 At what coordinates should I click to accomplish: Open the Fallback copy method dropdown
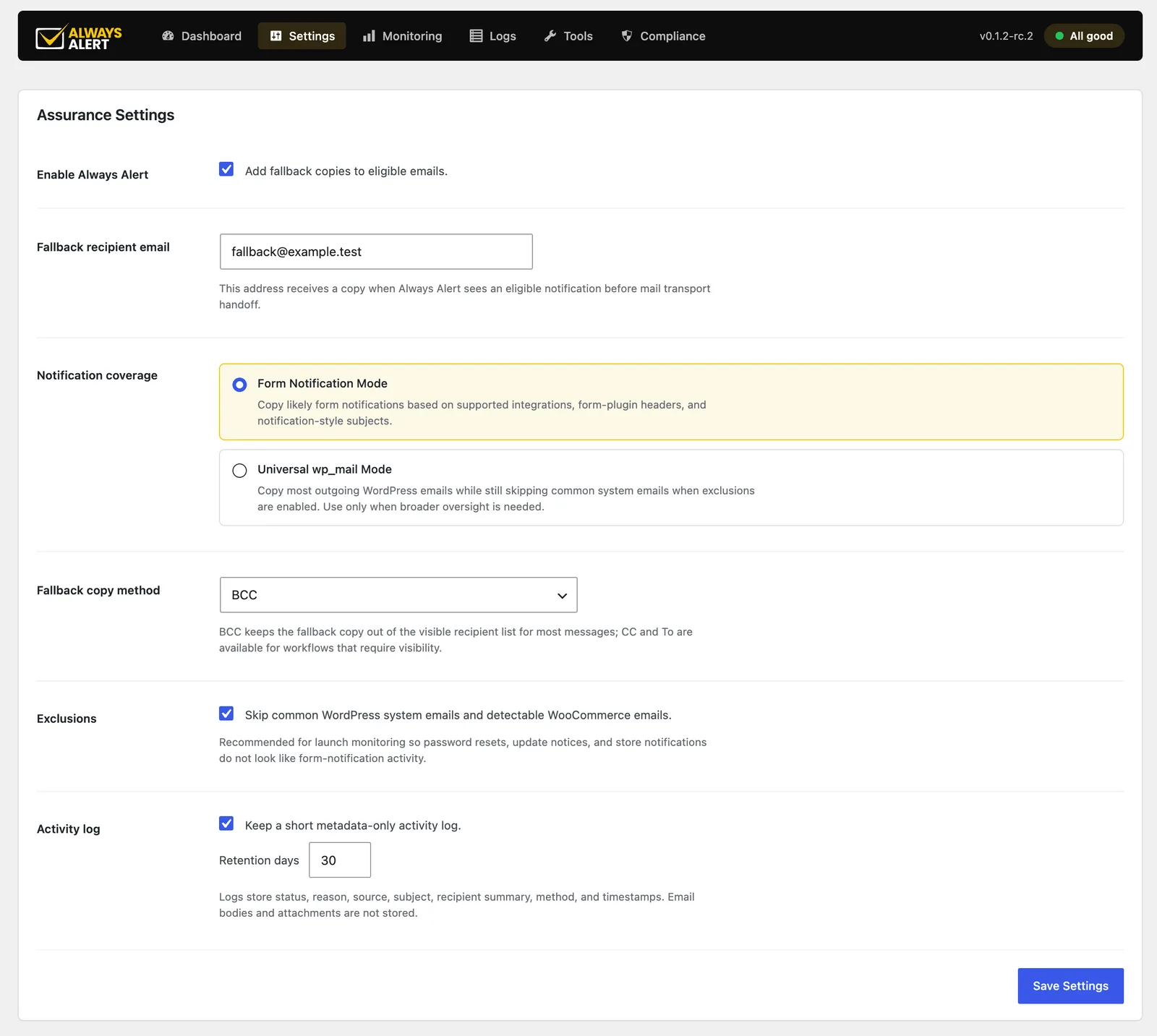click(x=398, y=595)
